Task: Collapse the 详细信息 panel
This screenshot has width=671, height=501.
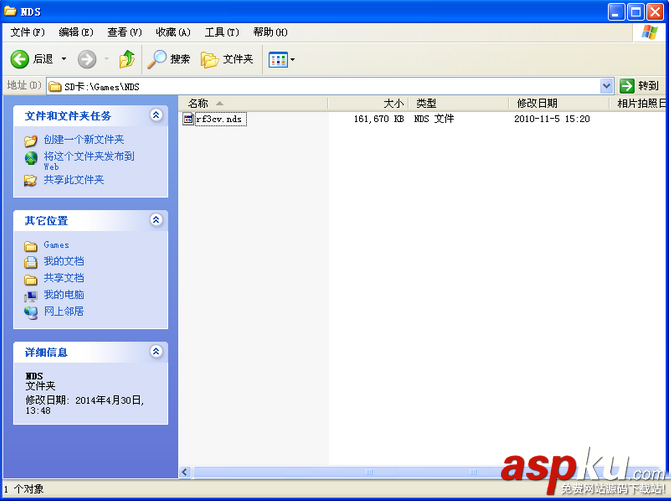Action: pyautogui.click(x=156, y=352)
